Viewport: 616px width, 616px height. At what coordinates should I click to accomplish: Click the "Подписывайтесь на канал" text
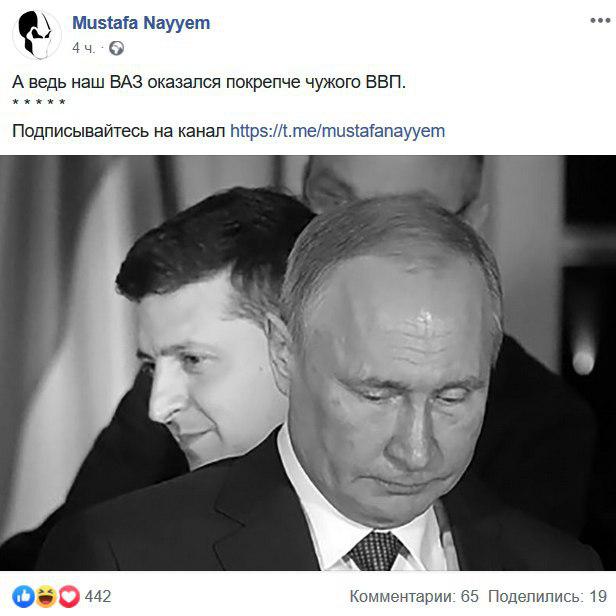pyautogui.click(x=119, y=131)
